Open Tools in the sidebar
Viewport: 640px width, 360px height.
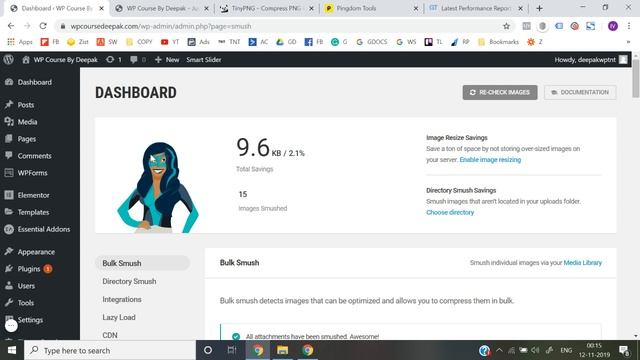point(25,303)
